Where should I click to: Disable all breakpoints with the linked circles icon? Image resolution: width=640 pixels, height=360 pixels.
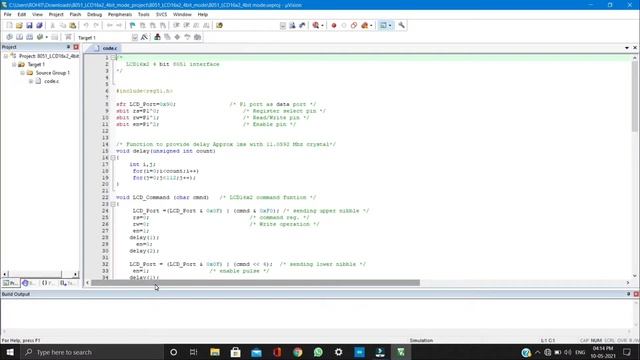click(354, 25)
